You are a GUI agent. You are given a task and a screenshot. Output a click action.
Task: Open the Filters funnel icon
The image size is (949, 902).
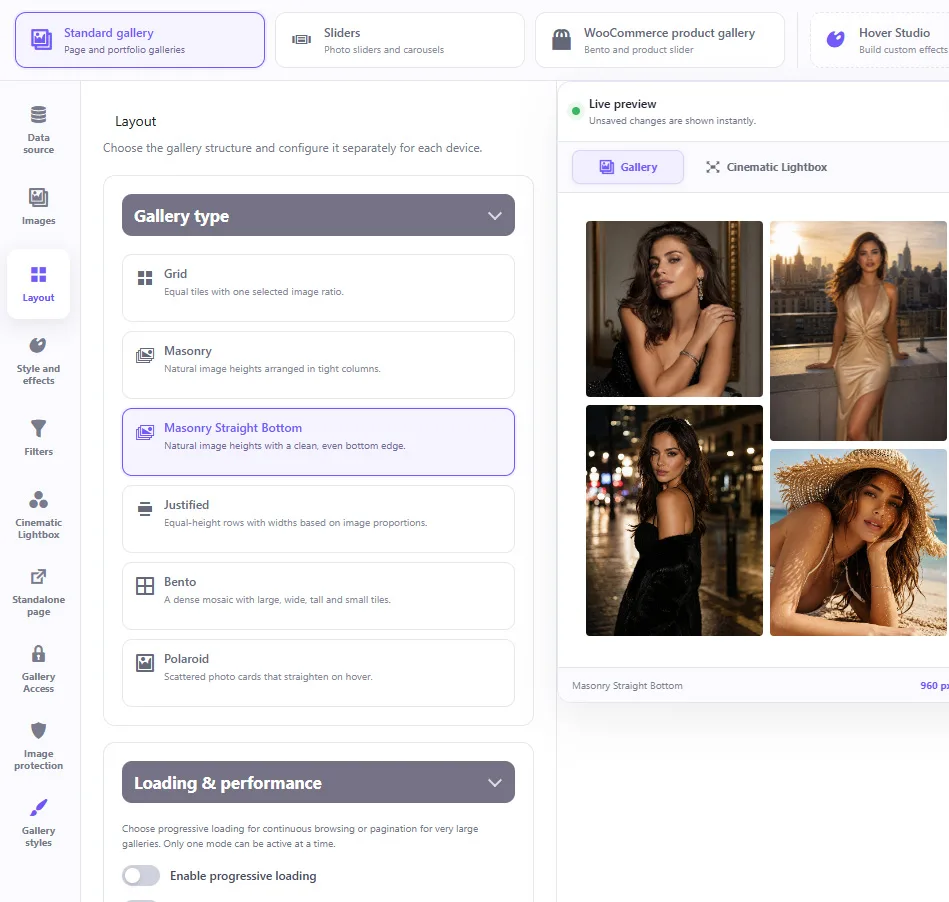38,428
